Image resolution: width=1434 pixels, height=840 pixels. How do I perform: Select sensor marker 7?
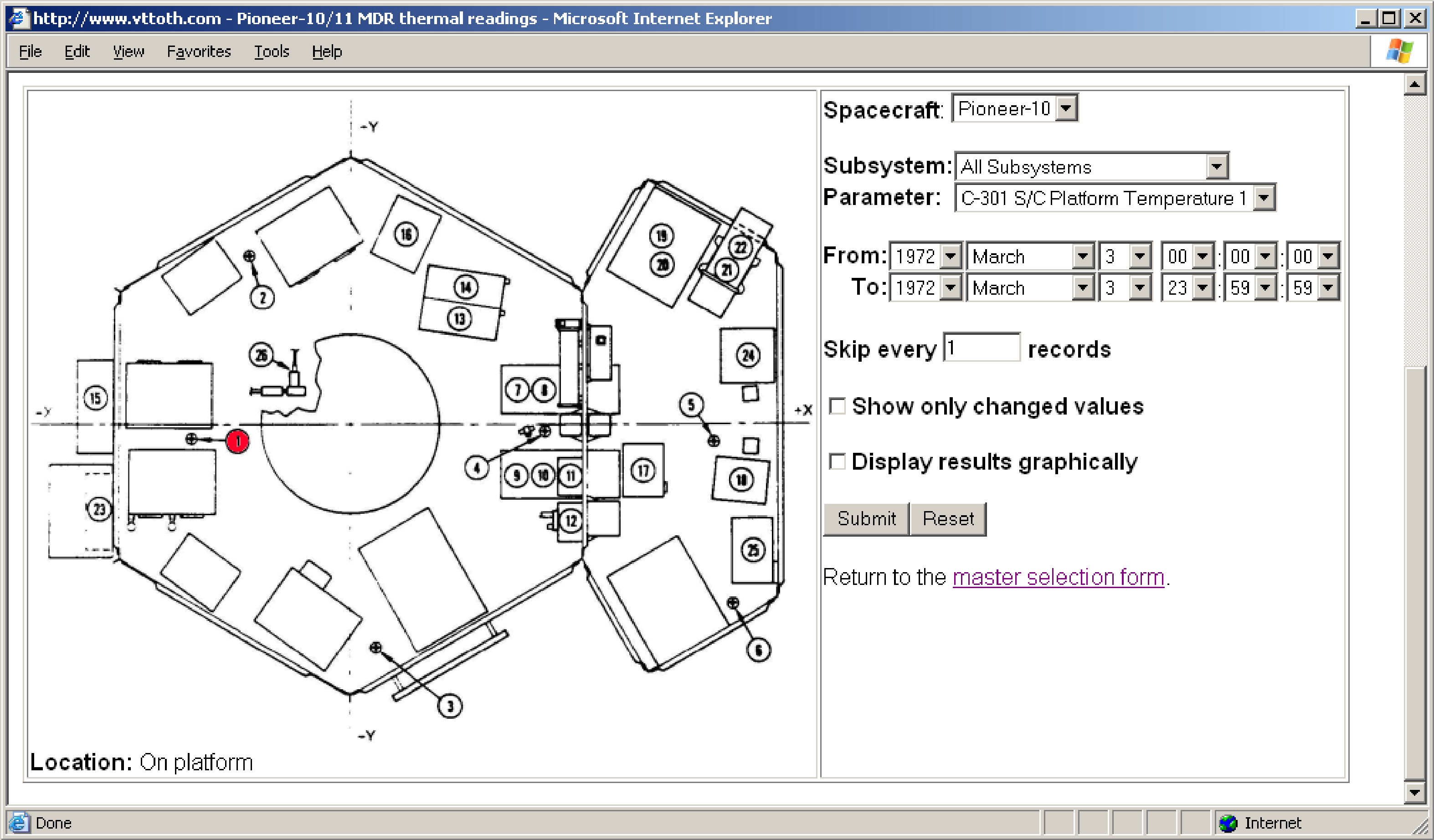(x=517, y=390)
